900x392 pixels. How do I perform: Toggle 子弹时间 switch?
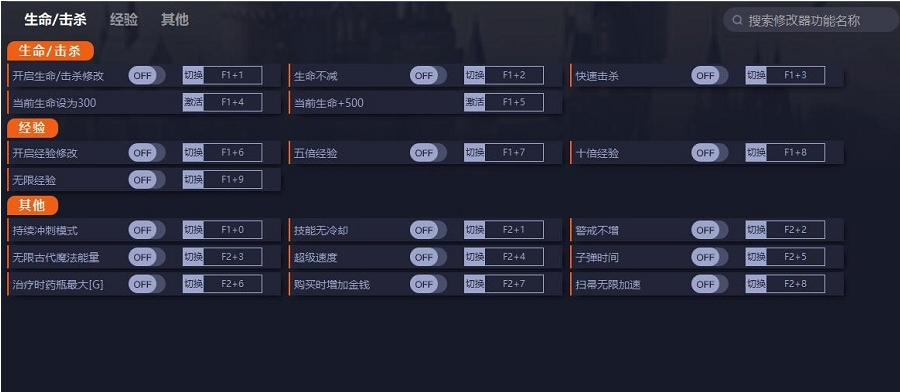709,257
